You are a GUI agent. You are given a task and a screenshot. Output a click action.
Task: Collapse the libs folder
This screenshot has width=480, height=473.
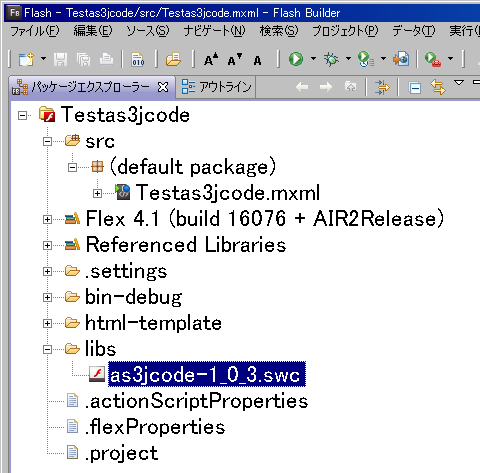(x=47, y=350)
